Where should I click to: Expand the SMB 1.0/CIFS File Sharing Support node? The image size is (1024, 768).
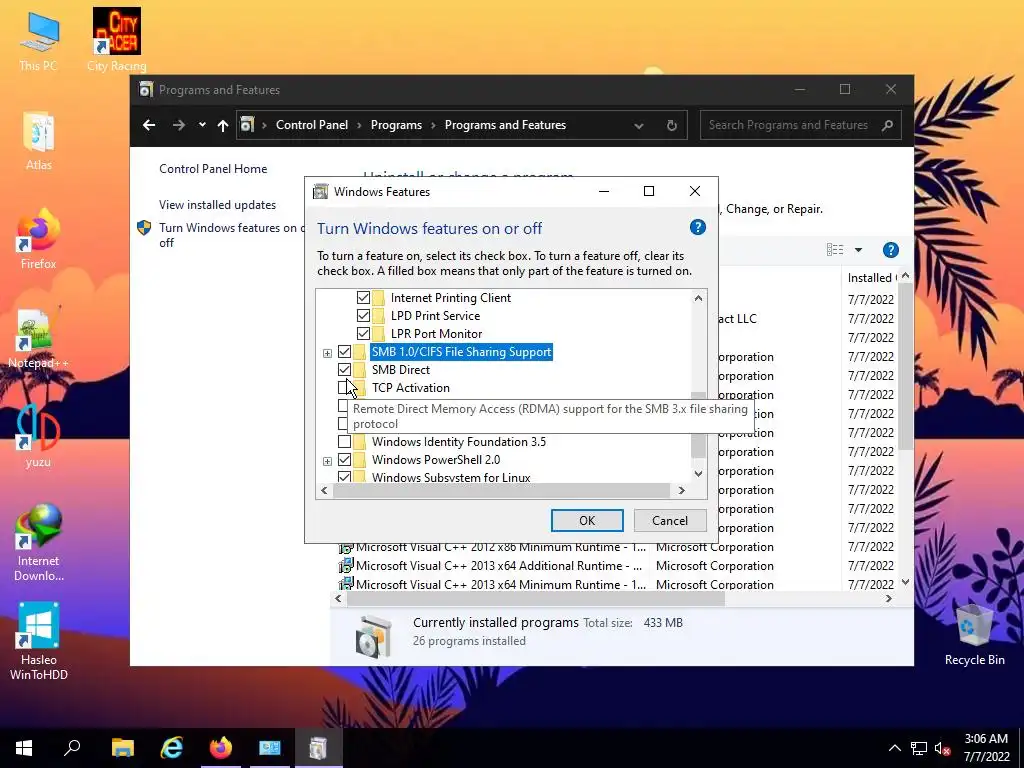pyautogui.click(x=327, y=353)
